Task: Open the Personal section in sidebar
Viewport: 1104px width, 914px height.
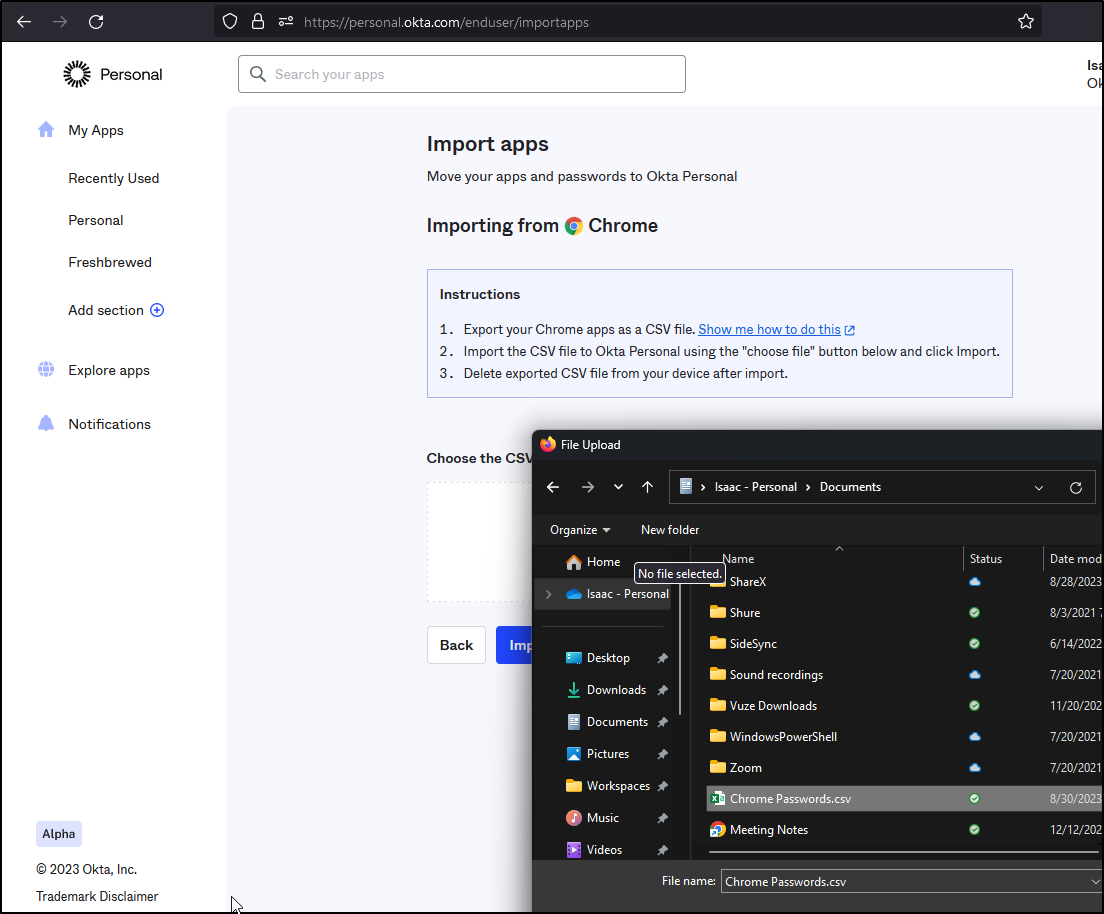Action: [96, 220]
